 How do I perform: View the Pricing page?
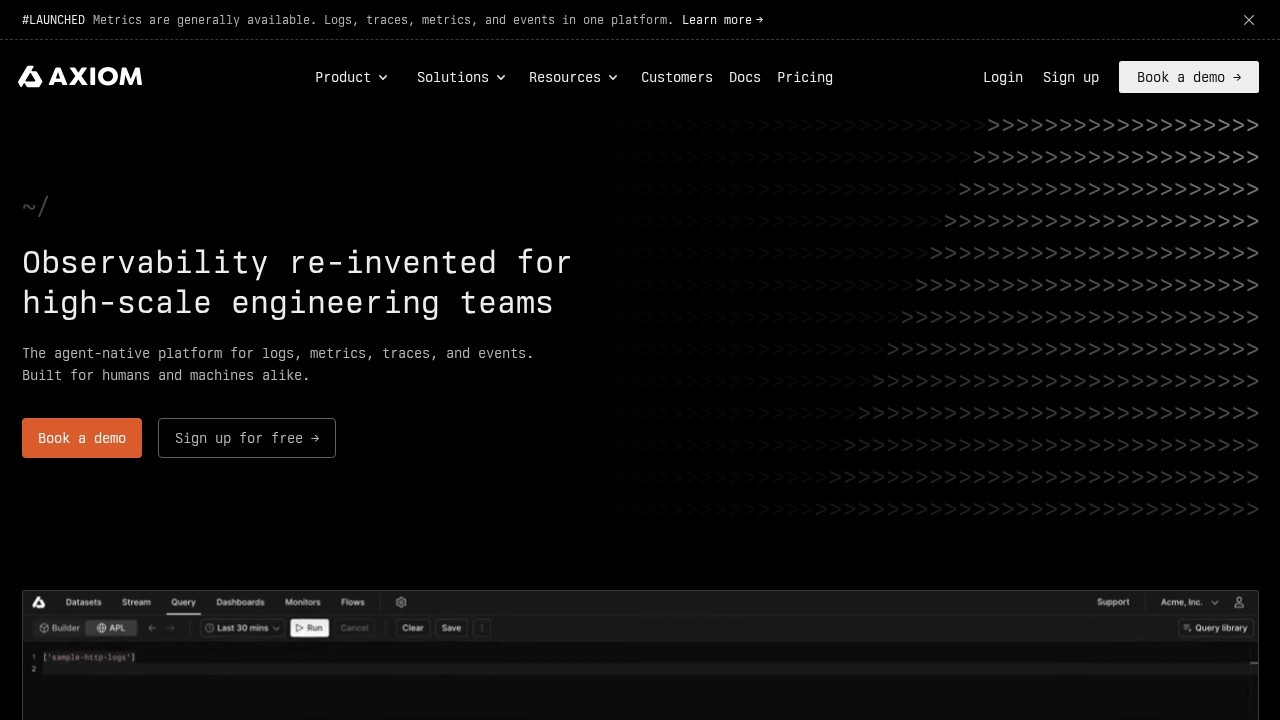point(805,77)
